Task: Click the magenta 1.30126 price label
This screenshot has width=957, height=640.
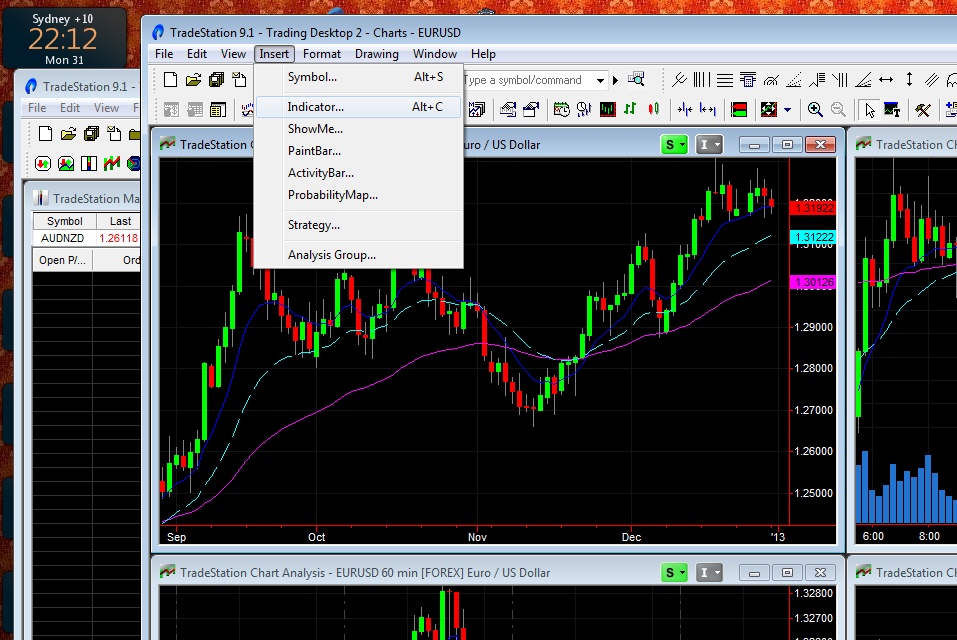Action: (813, 282)
